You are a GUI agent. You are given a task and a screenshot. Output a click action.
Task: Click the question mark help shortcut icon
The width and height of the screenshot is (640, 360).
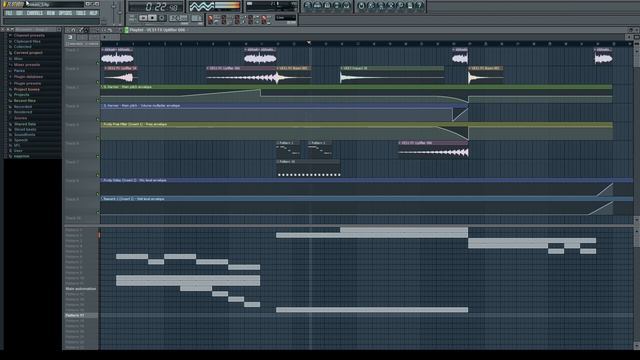click(420, 6)
